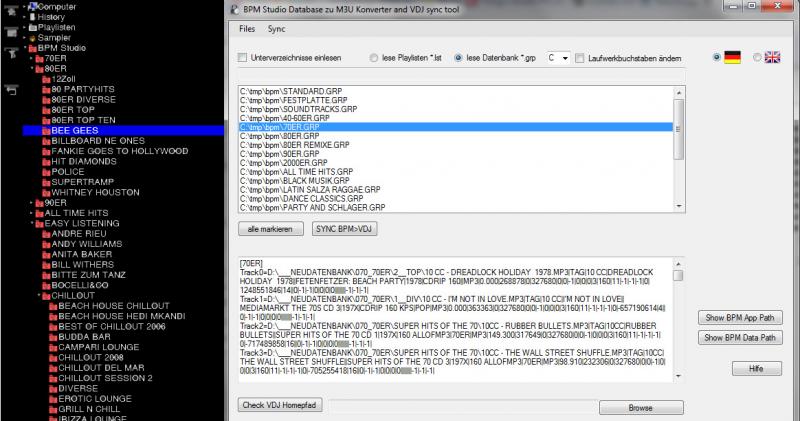Screen dimensions: 800x421
Task: Select lese Playlisten *.lst radio button
Action: [374, 58]
